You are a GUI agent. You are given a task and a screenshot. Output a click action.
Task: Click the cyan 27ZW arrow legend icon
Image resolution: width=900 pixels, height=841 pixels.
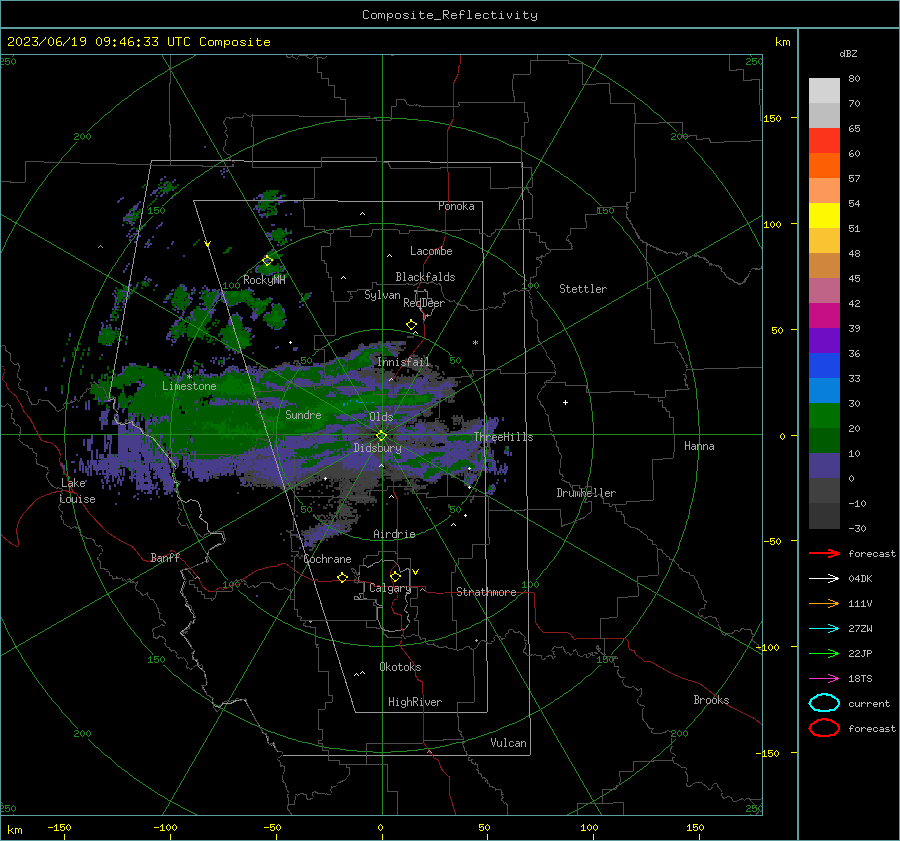[824, 629]
